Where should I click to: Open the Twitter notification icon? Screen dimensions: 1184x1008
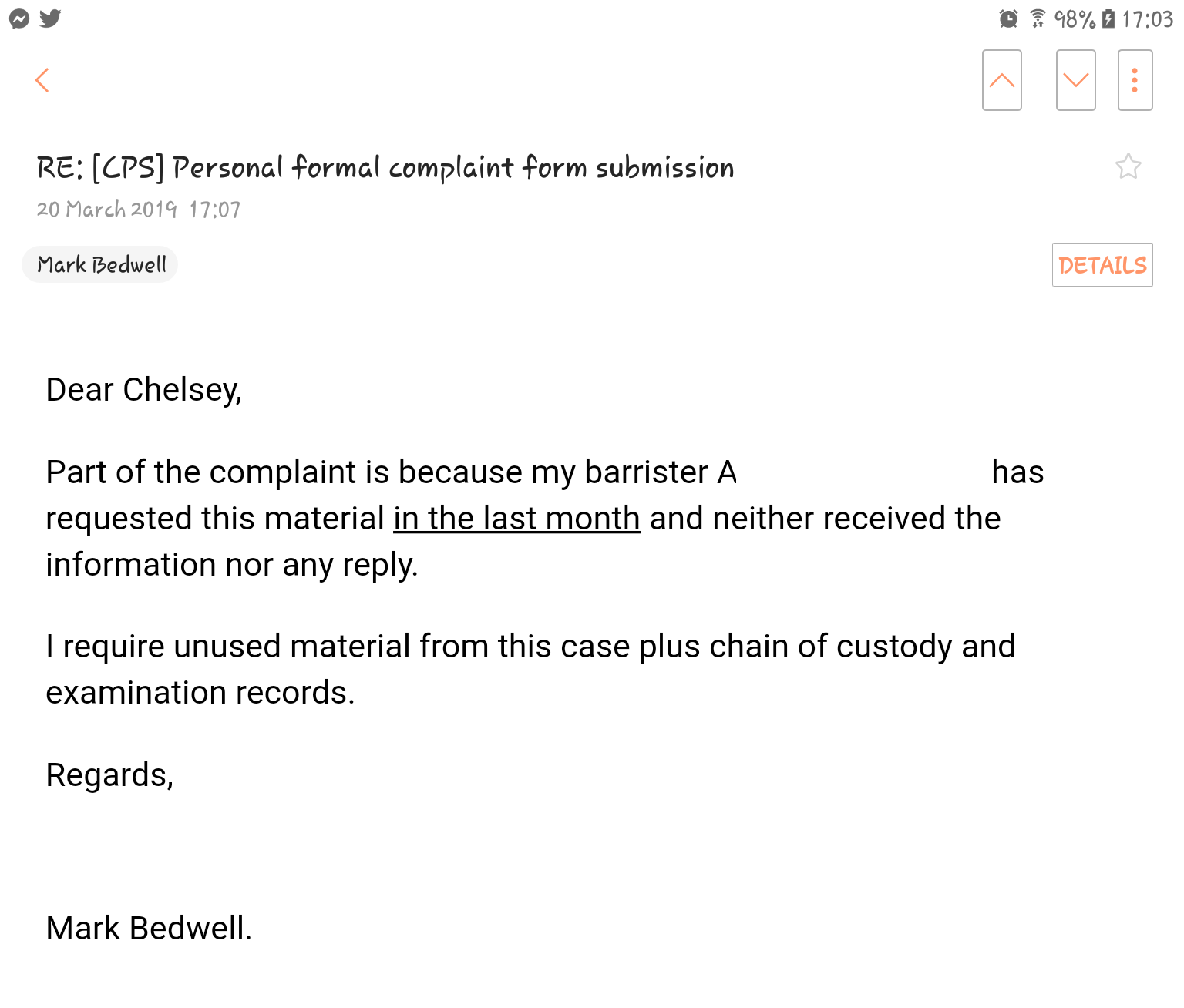[51, 18]
